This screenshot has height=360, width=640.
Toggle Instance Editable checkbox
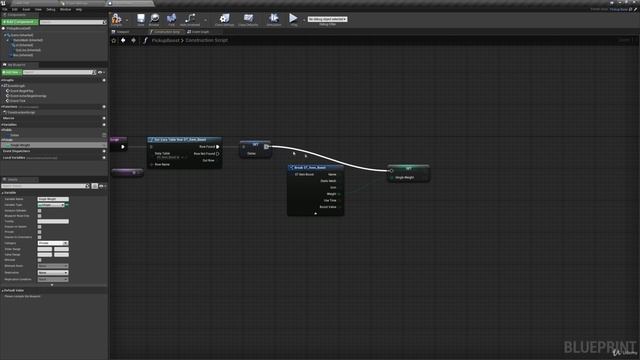(40, 211)
